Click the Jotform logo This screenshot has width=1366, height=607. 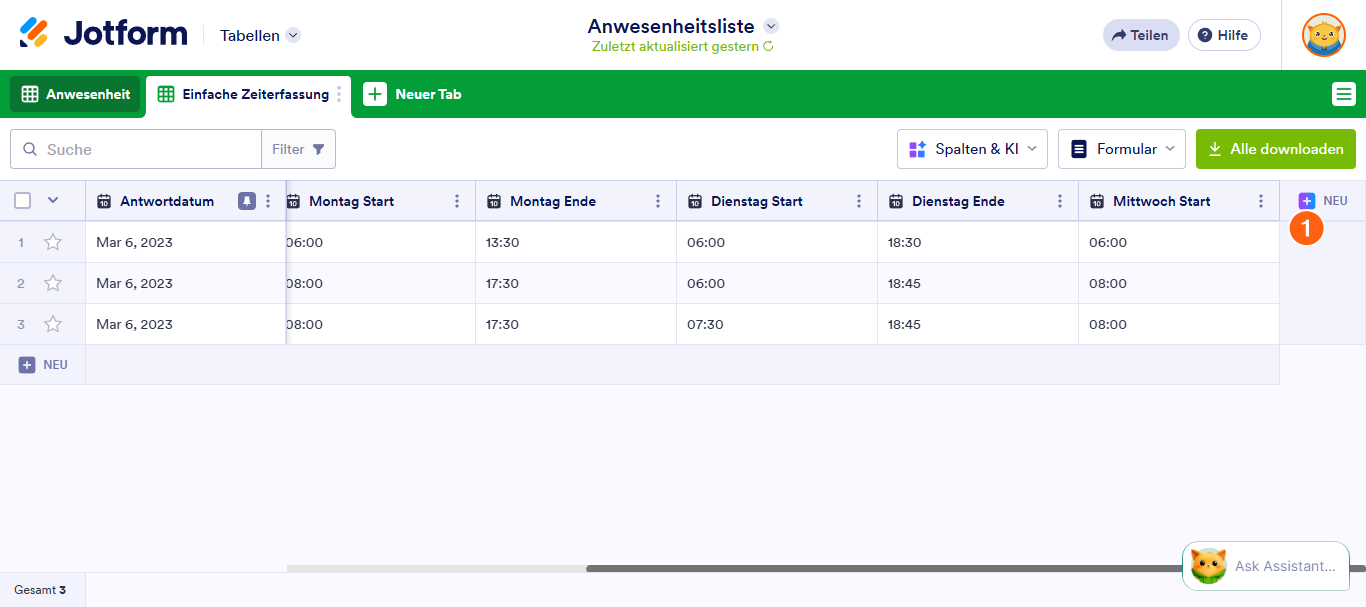[x=103, y=34]
